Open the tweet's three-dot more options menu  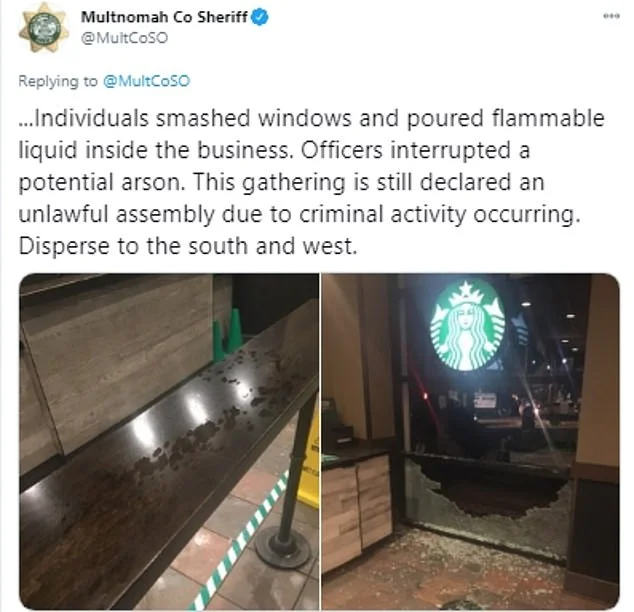(x=611, y=17)
